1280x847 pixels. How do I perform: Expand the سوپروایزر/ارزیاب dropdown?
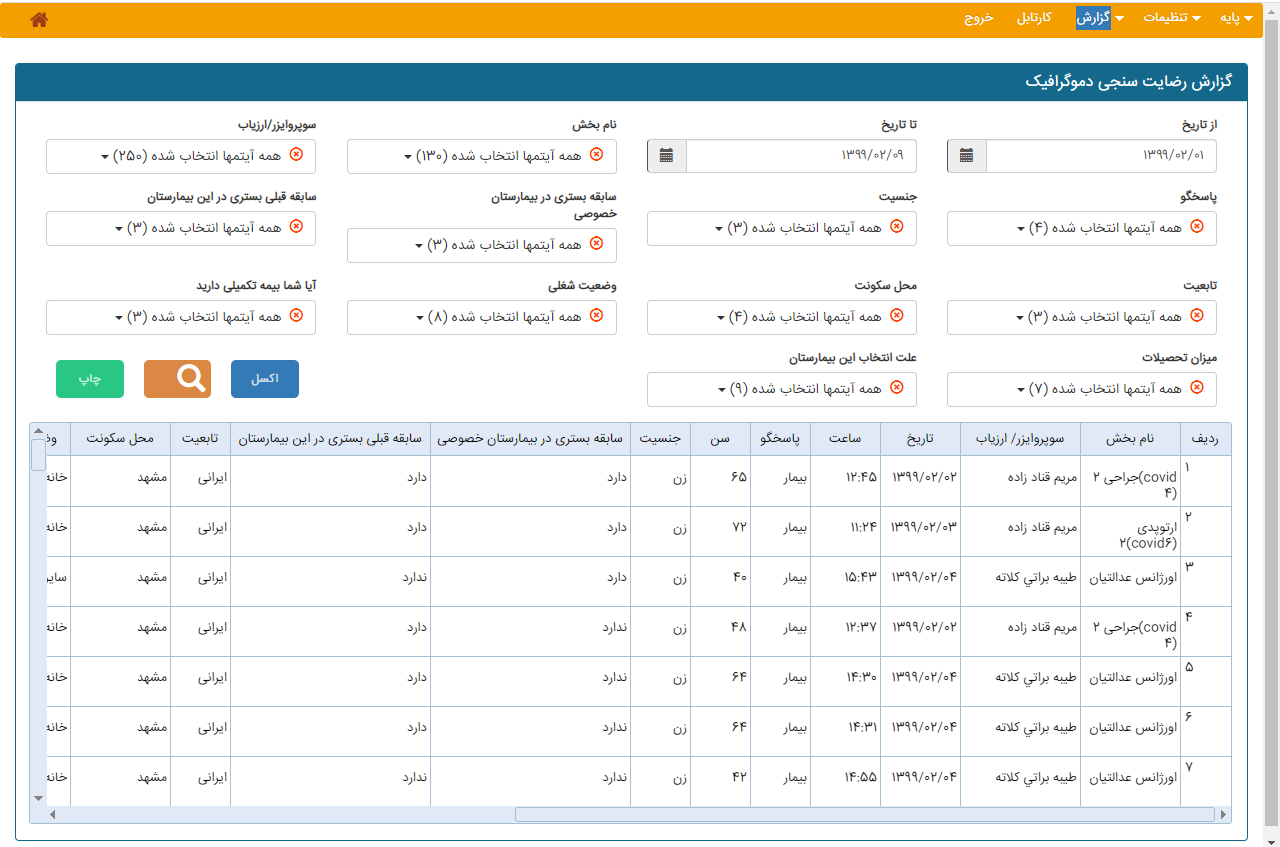pyautogui.click(x=181, y=156)
